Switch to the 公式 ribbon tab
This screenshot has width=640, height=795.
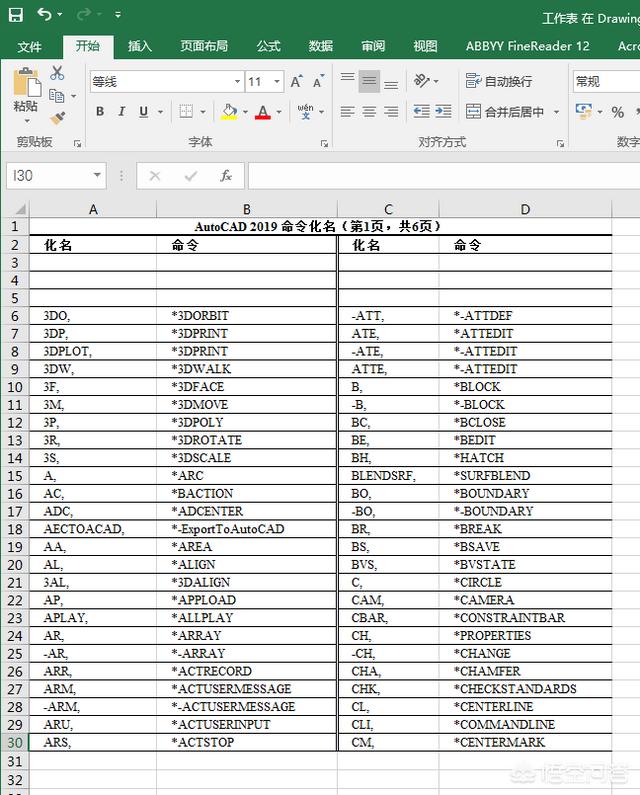pos(268,46)
